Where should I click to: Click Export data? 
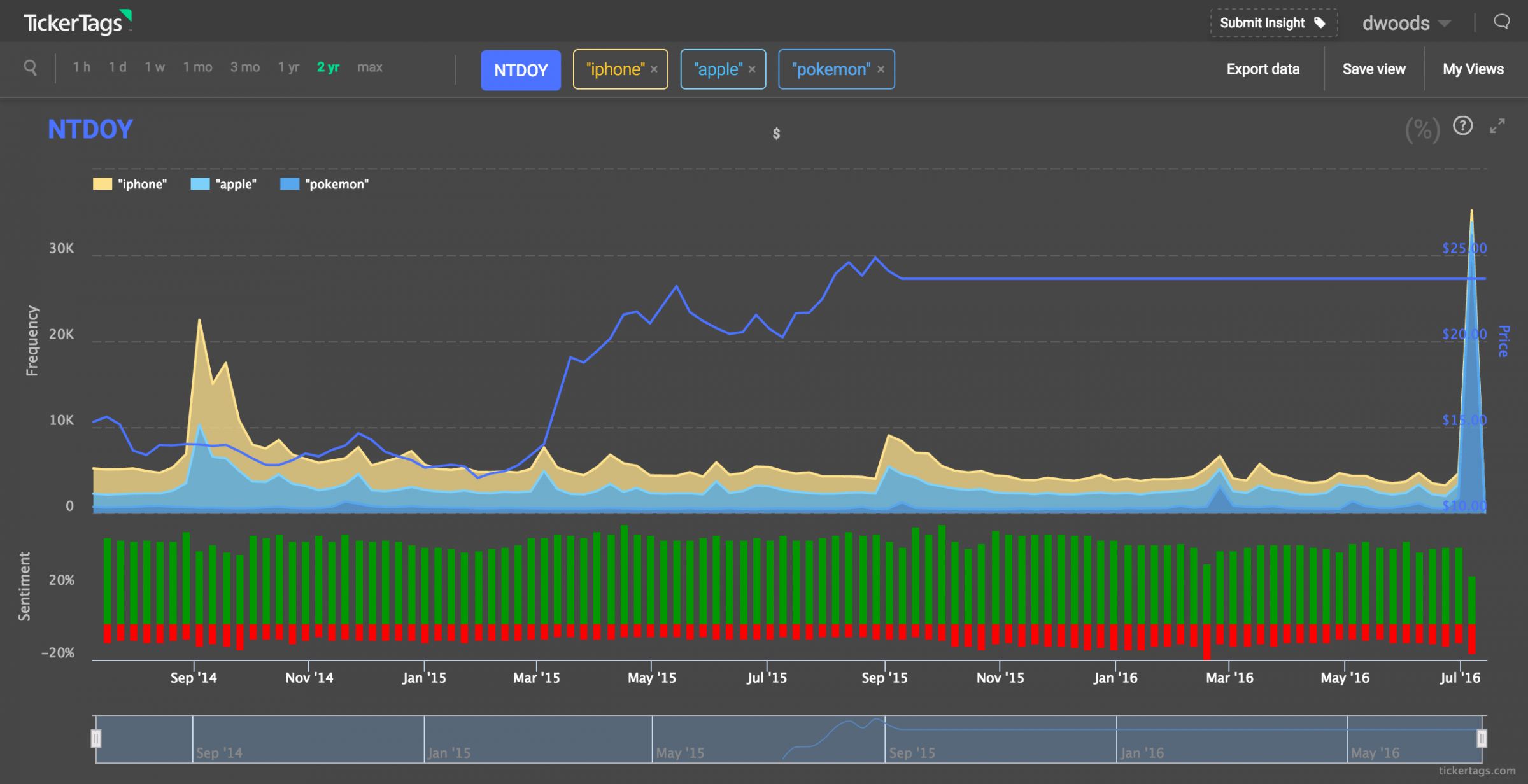1263,69
